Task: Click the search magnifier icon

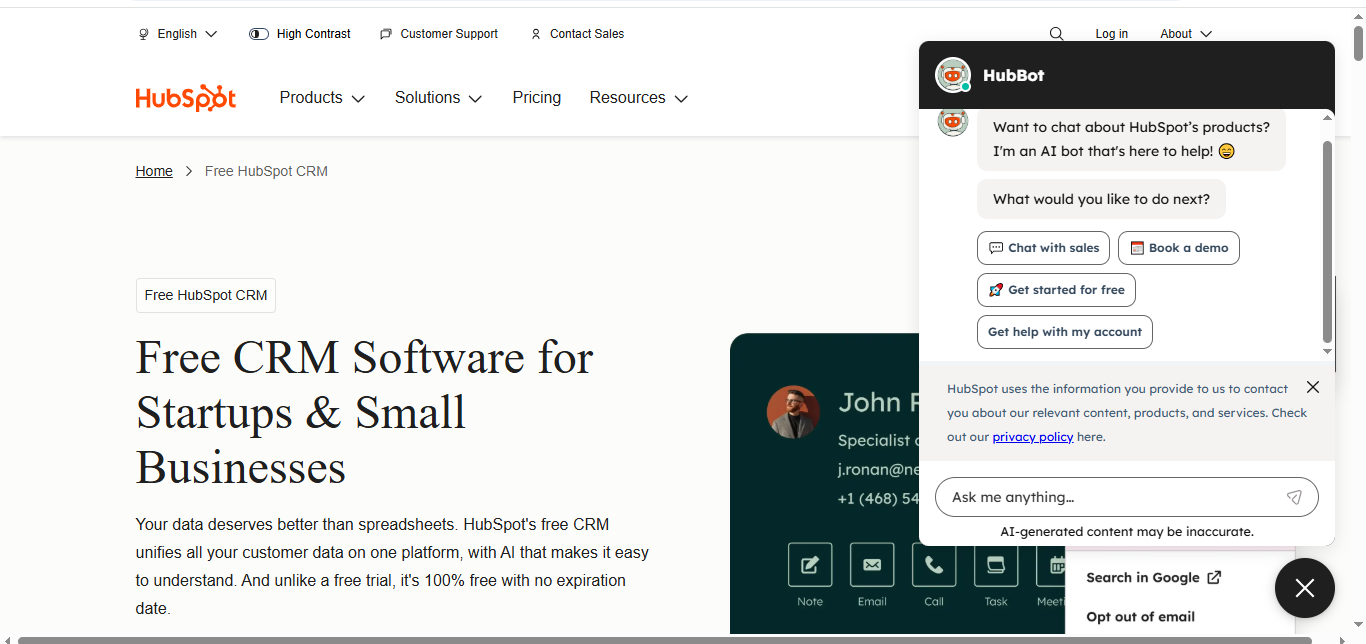Action: [1056, 34]
